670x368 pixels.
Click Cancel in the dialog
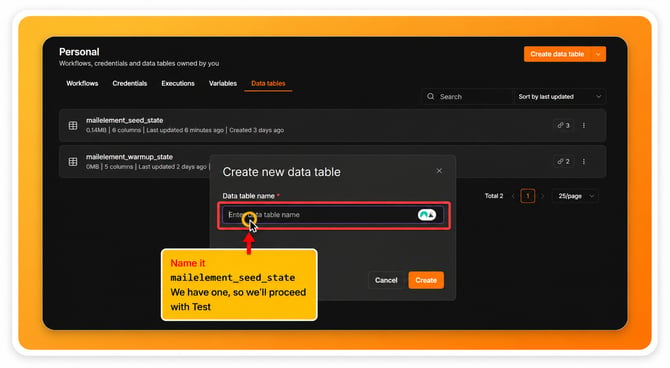coord(386,280)
